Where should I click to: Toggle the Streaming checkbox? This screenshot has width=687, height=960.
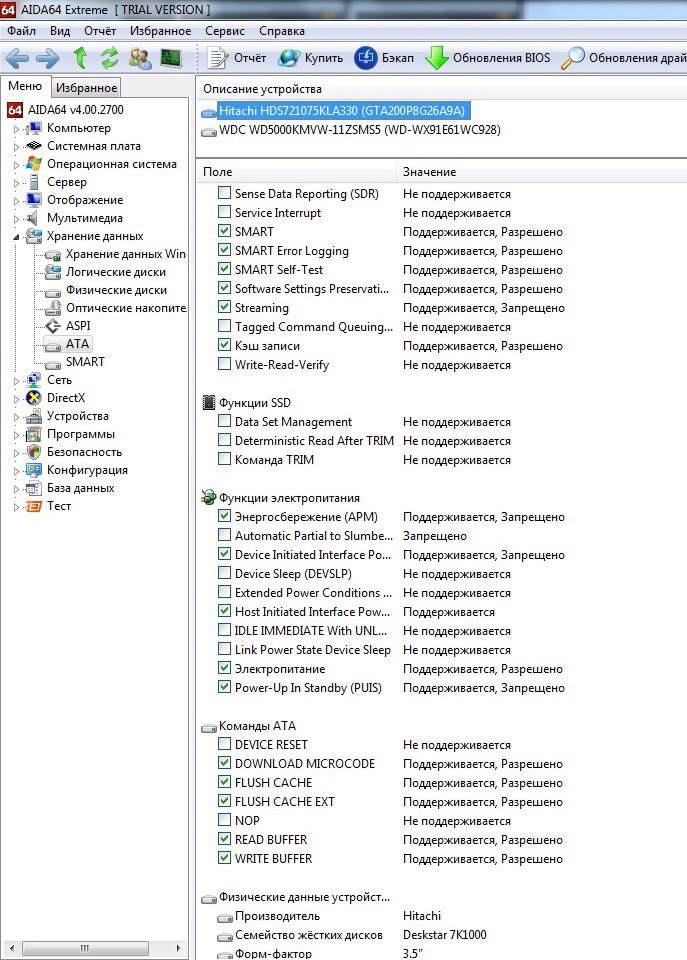coord(225,307)
